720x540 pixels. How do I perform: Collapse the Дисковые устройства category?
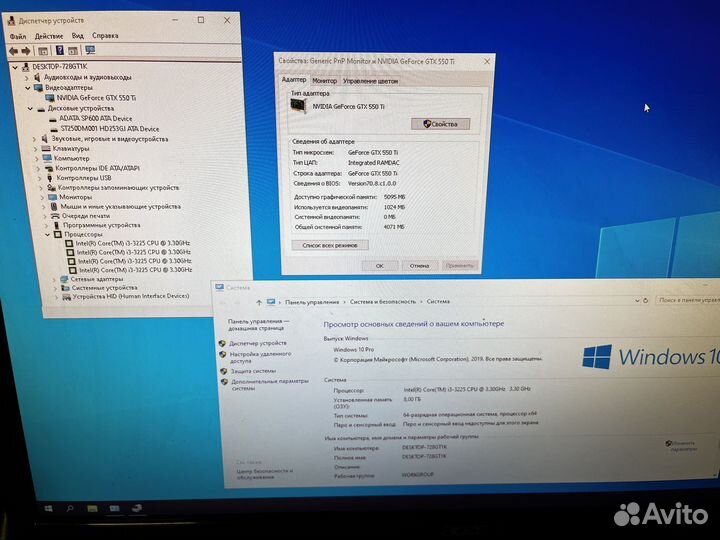30,109
